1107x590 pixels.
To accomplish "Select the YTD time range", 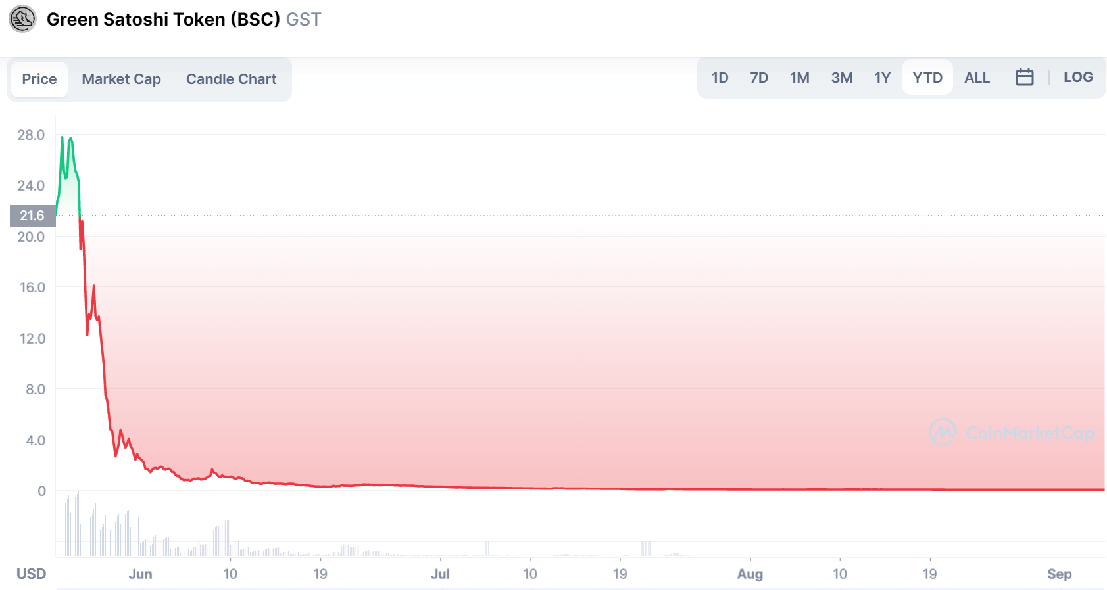I will [927, 78].
